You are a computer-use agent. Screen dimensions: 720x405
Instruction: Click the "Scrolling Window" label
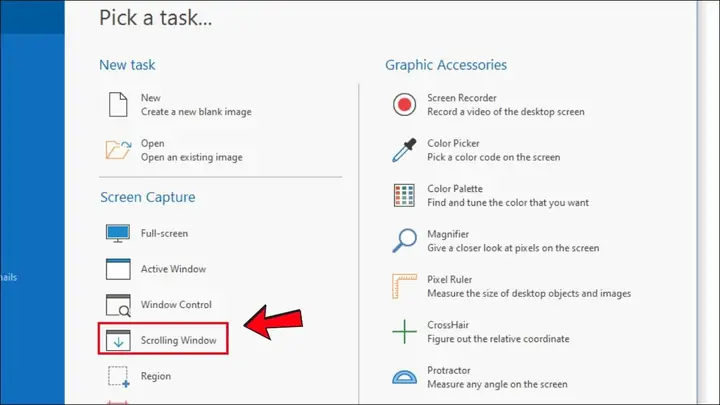pyautogui.click(x=179, y=340)
